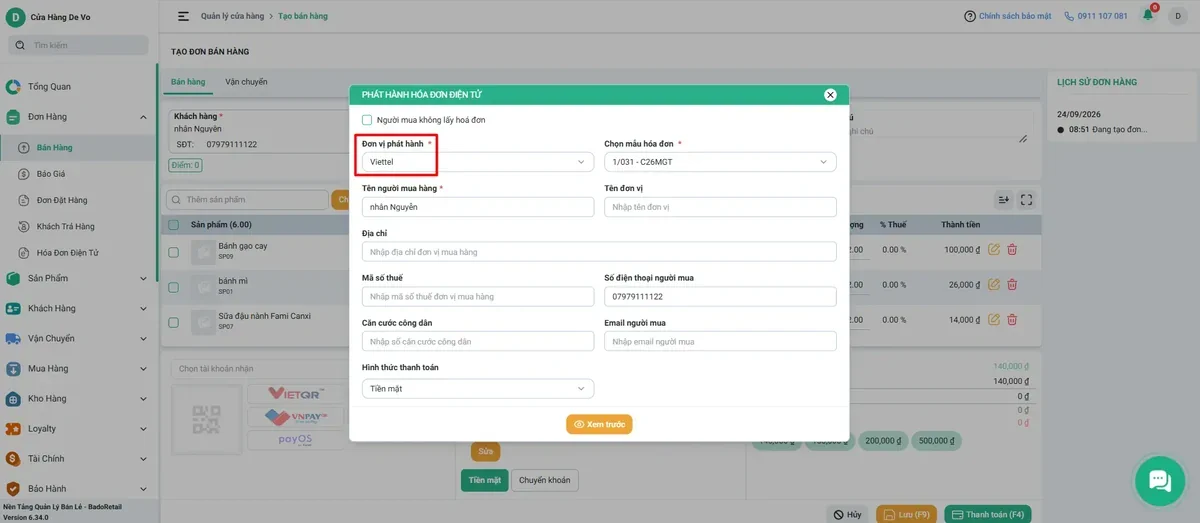Expand product list to fullscreen
Image resolution: width=1200 pixels, height=523 pixels.
tap(1026, 199)
